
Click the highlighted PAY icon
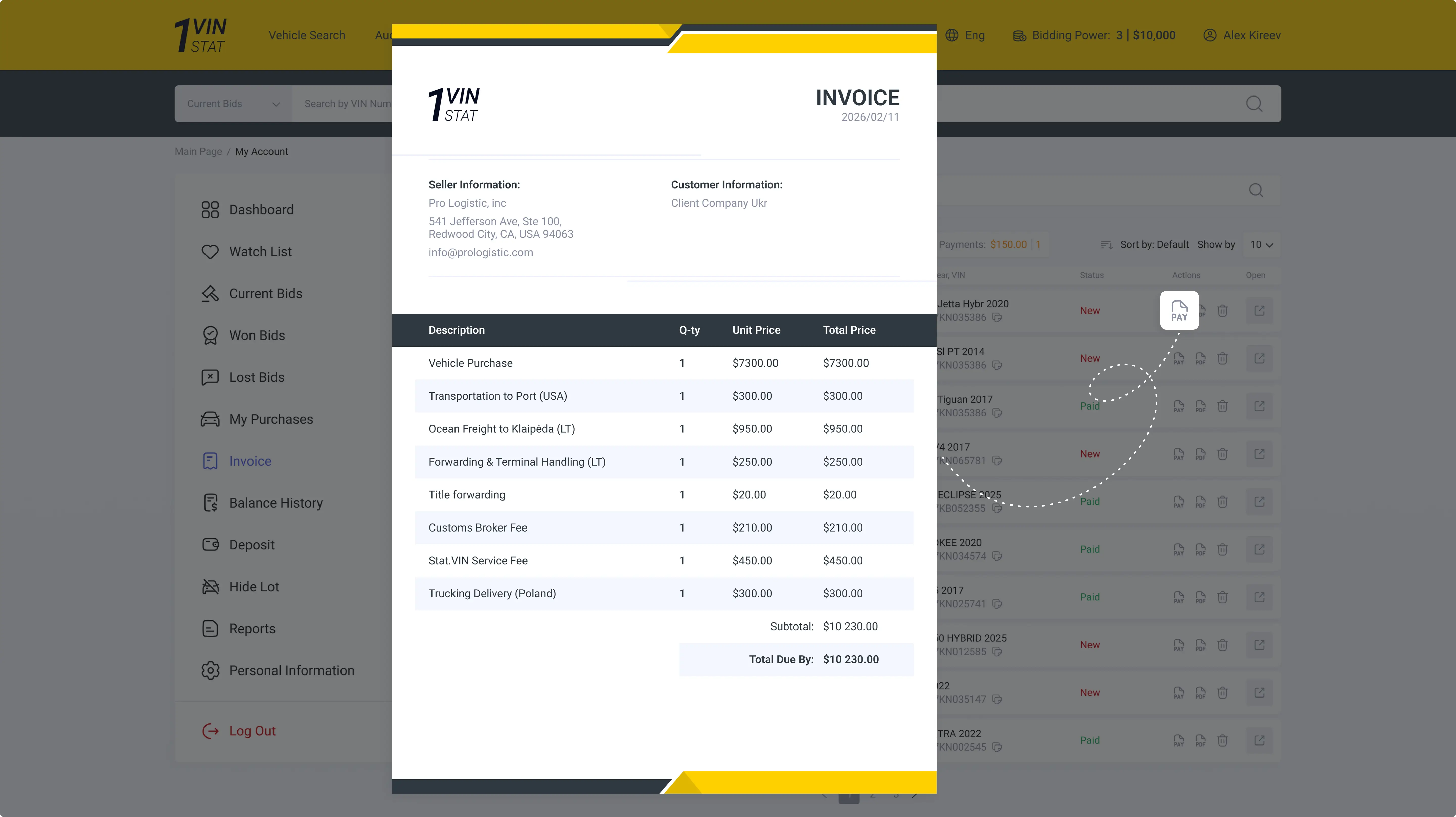point(1179,310)
